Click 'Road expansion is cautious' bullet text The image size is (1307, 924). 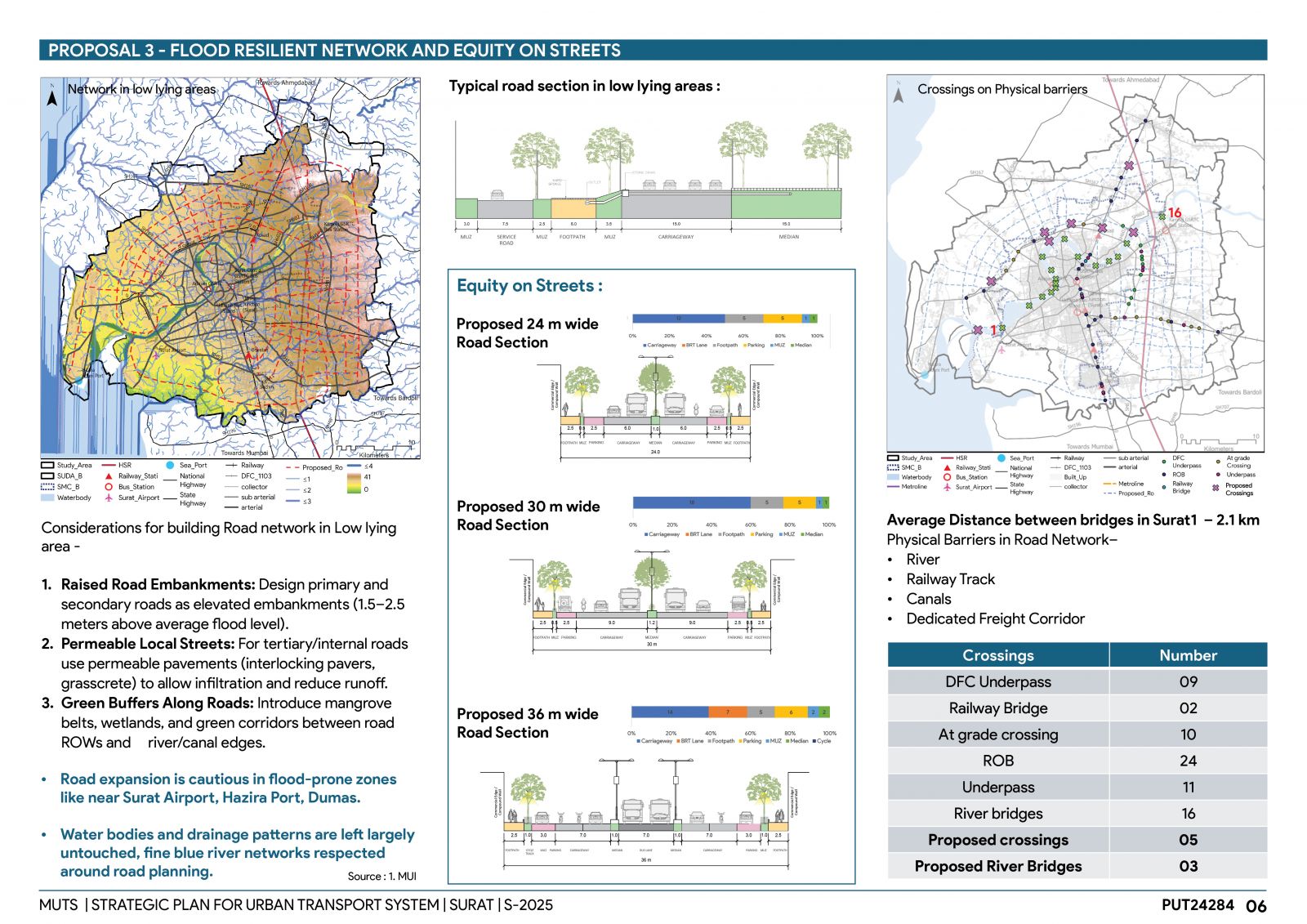coord(228,788)
